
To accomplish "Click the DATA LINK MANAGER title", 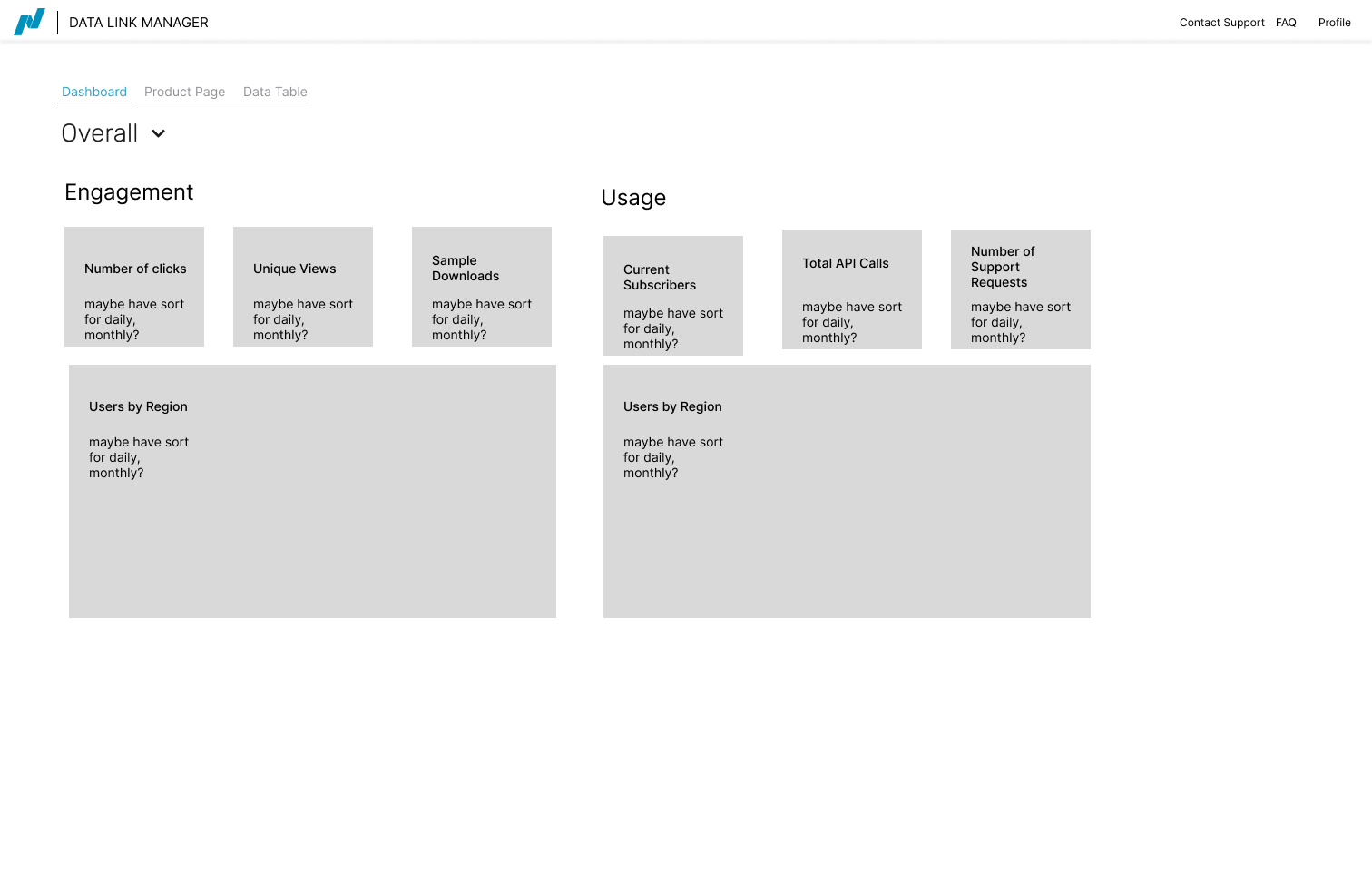I will pyautogui.click(x=139, y=23).
